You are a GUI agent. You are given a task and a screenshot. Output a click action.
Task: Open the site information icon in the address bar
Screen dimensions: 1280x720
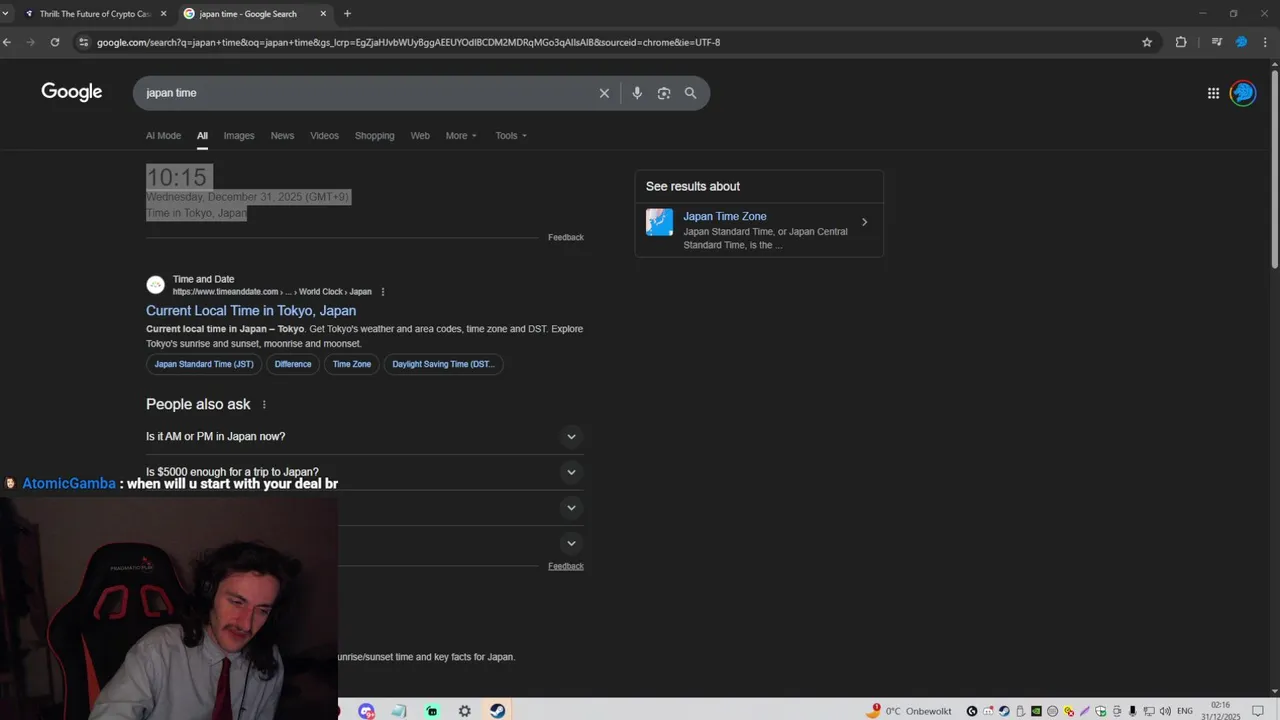(x=84, y=42)
